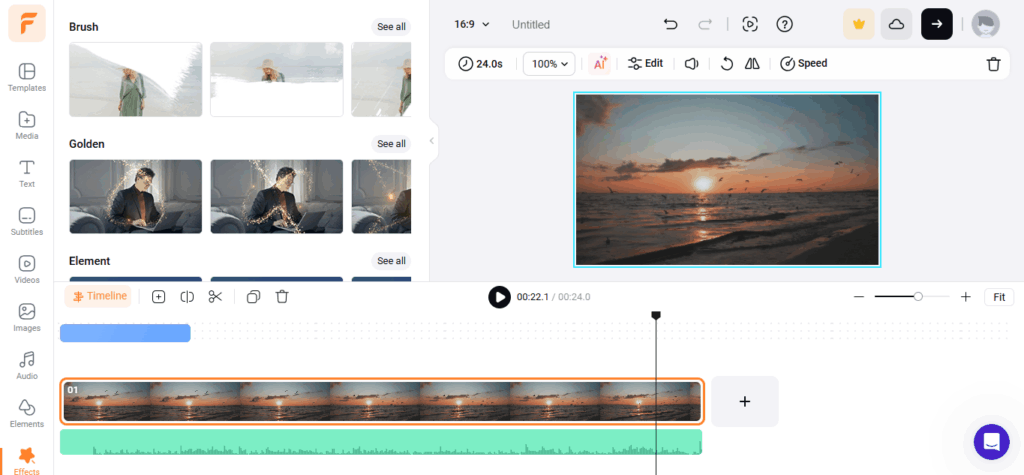This screenshot has height=475, width=1024.
Task: Open the Images sidebar panel
Action: (x=27, y=317)
